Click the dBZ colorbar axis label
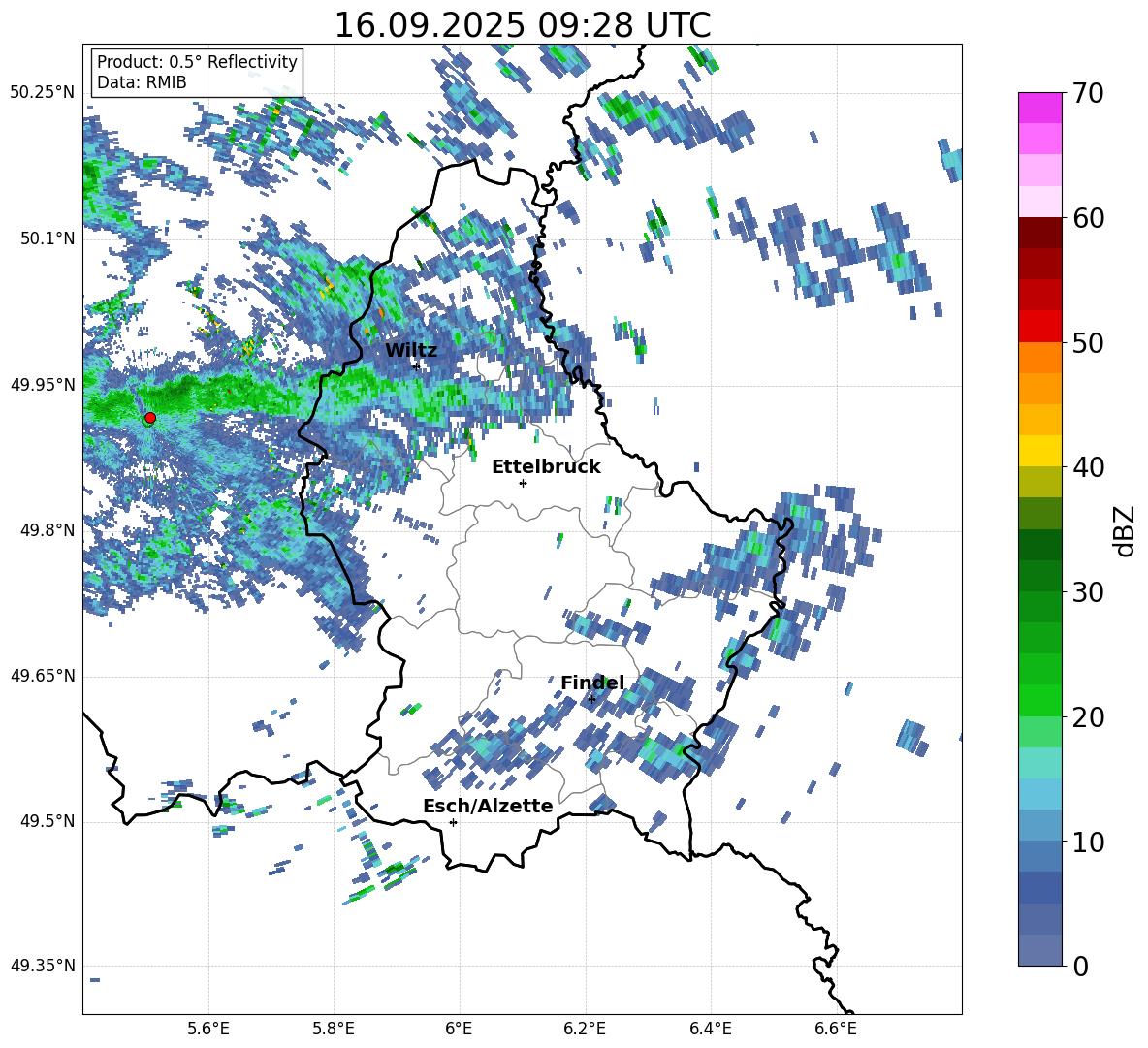1148x1048 pixels. 1126,530
